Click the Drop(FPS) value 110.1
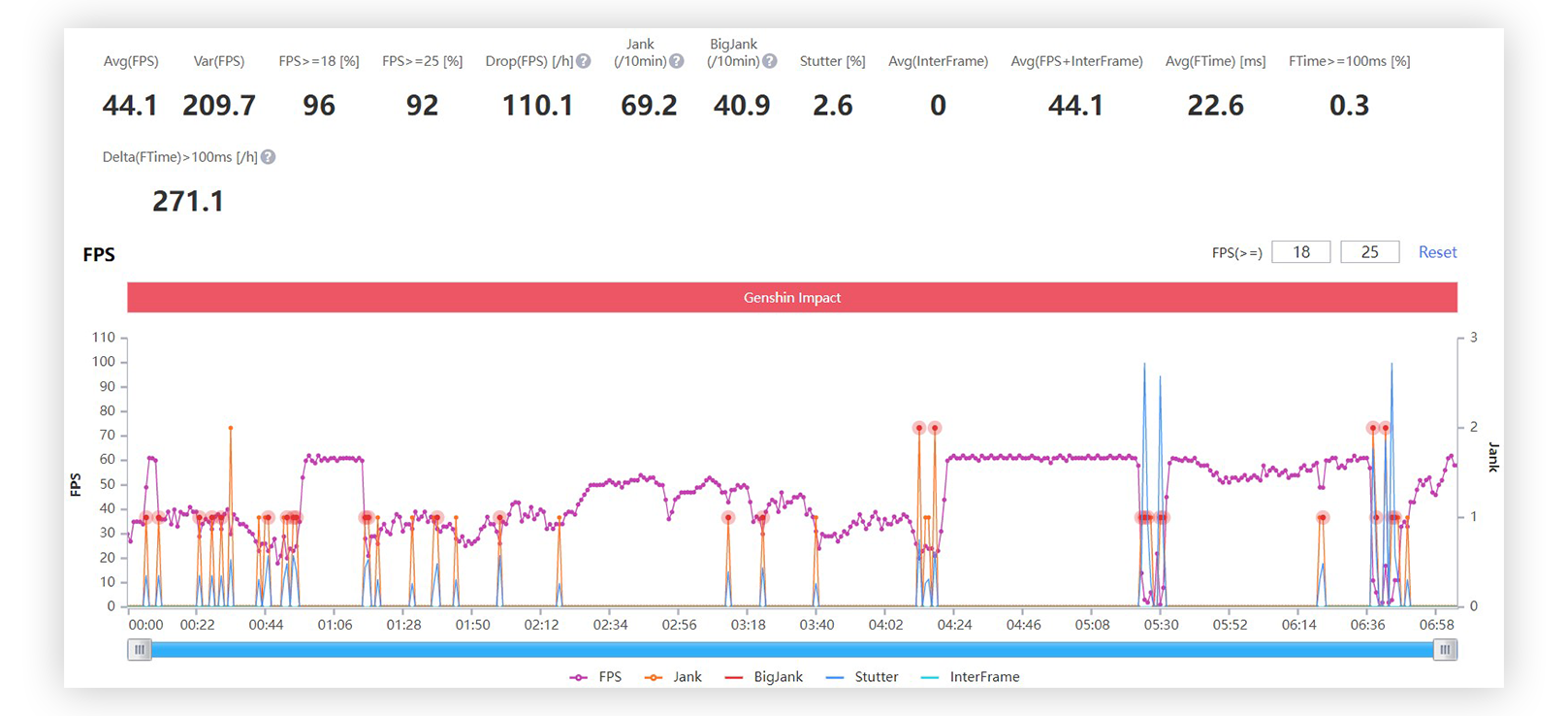 pos(537,106)
